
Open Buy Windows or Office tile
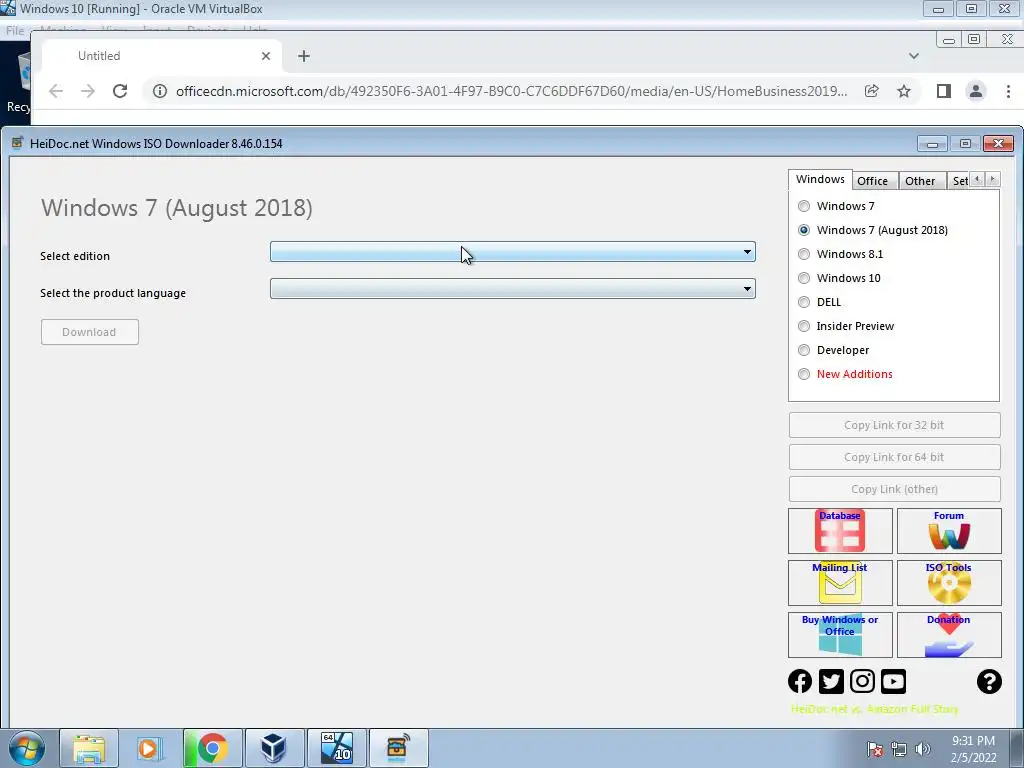pos(840,635)
